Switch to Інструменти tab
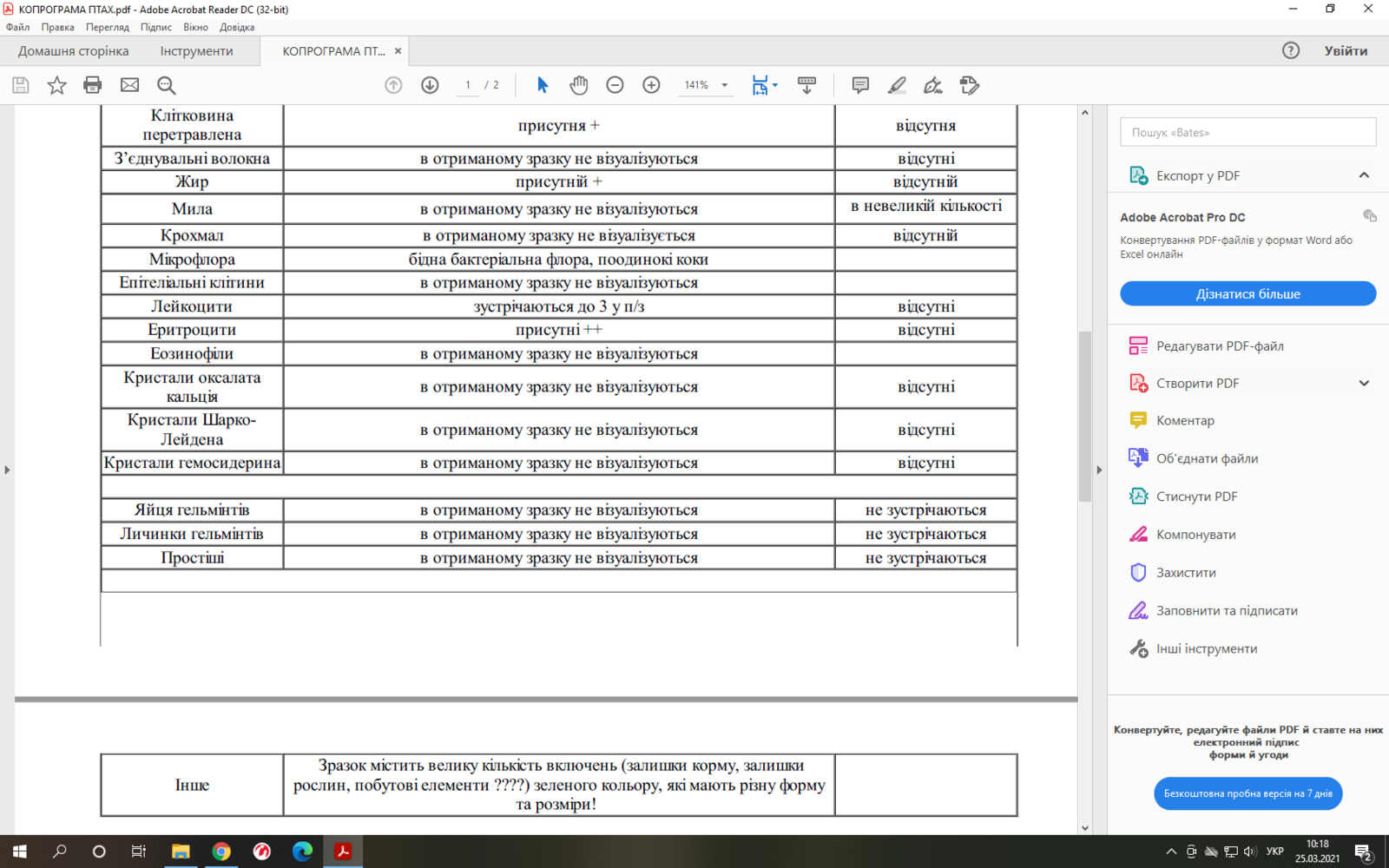Viewport: 1389px width, 868px height. click(196, 51)
